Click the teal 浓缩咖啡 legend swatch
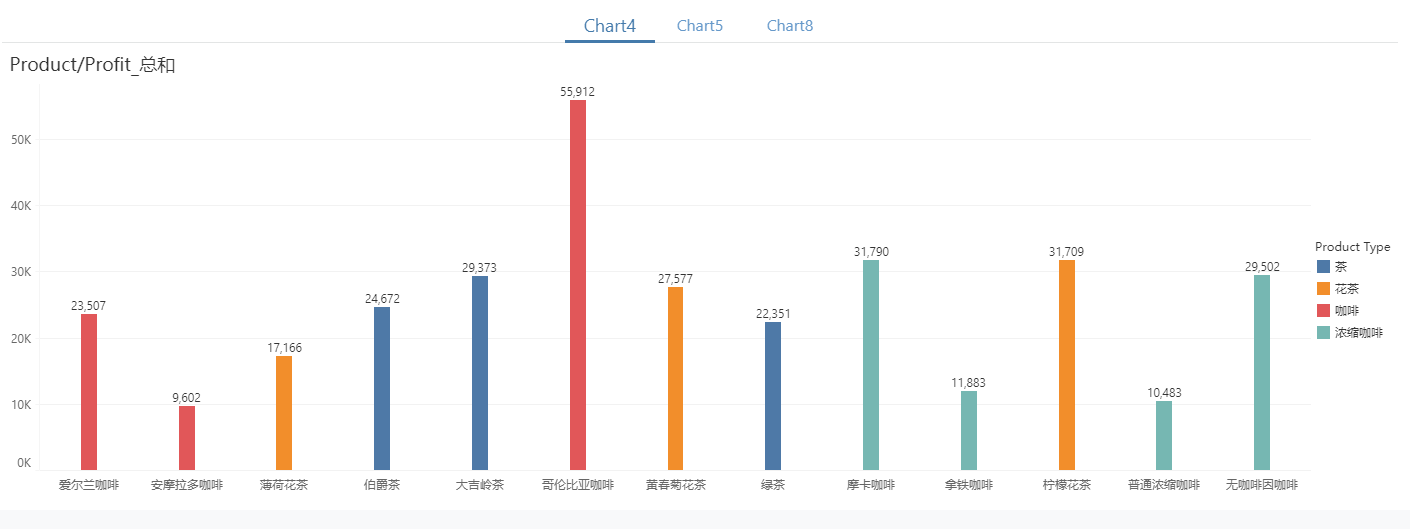Viewport: 1410px width, 529px height. click(x=1324, y=333)
